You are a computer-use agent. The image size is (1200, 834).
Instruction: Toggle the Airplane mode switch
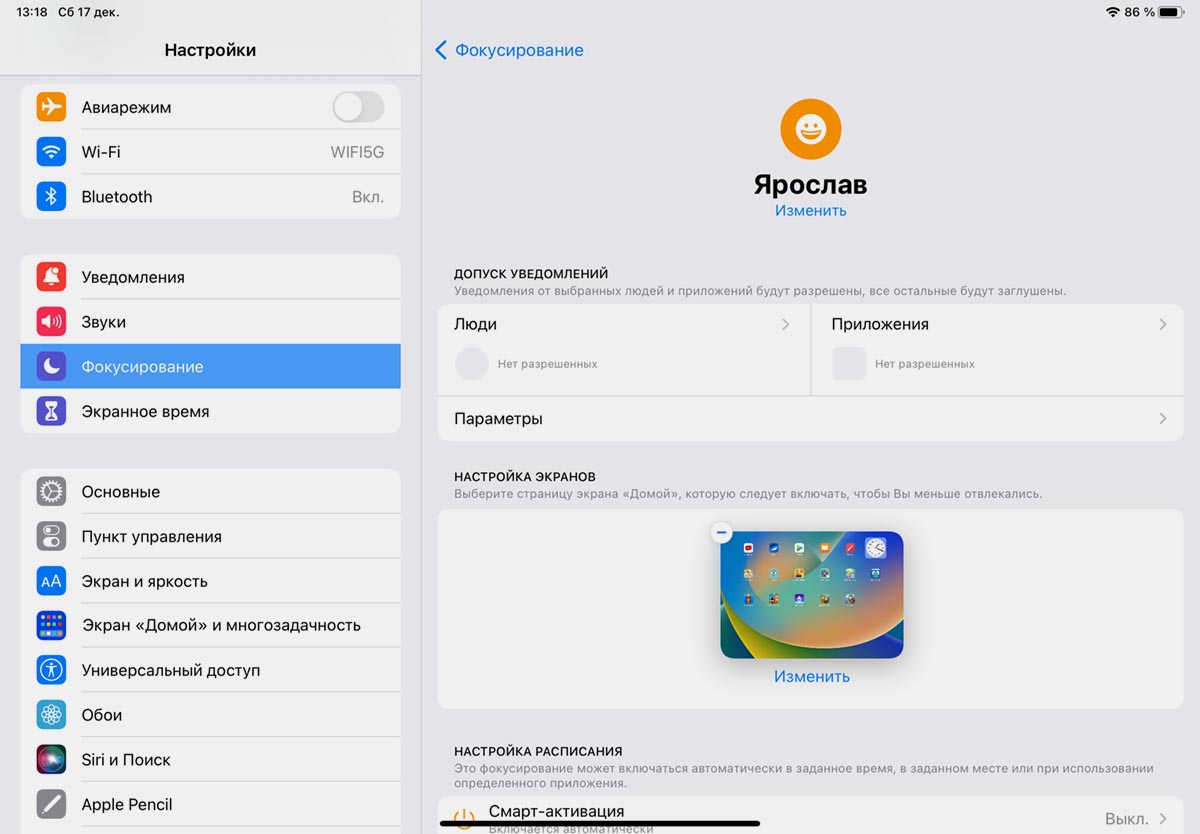point(358,107)
